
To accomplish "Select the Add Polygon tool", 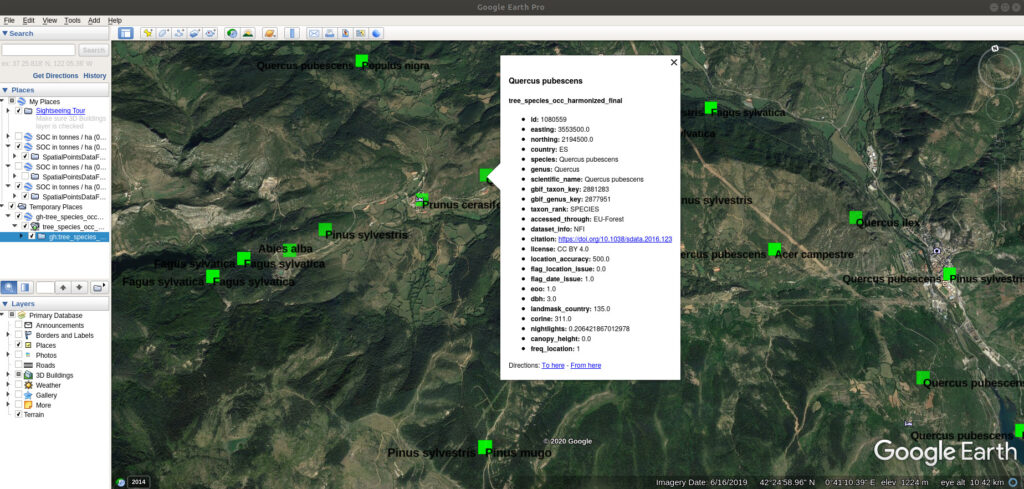I will click(x=163, y=33).
